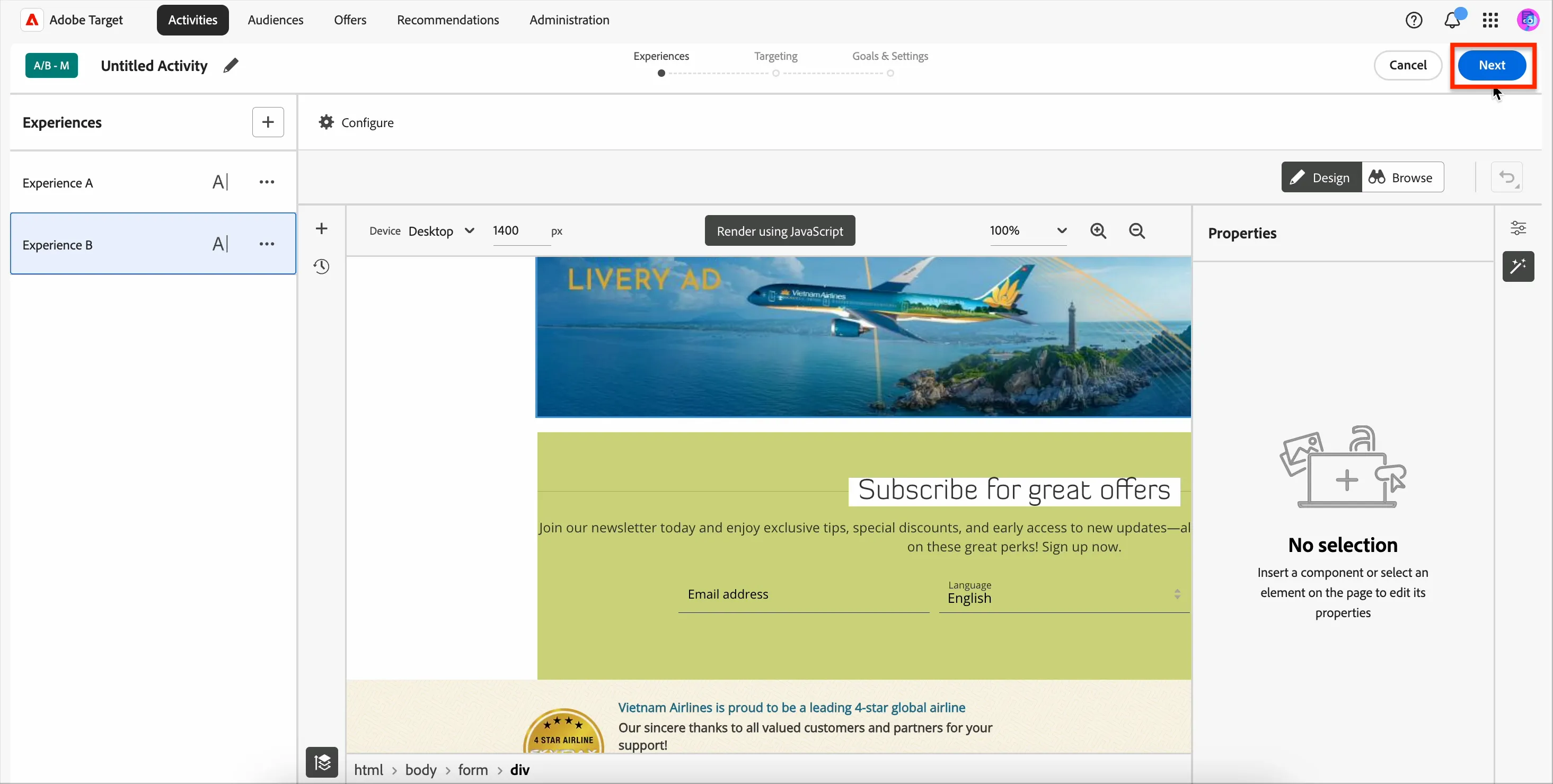Click the Email address field
The image size is (1553, 784).
804,595
